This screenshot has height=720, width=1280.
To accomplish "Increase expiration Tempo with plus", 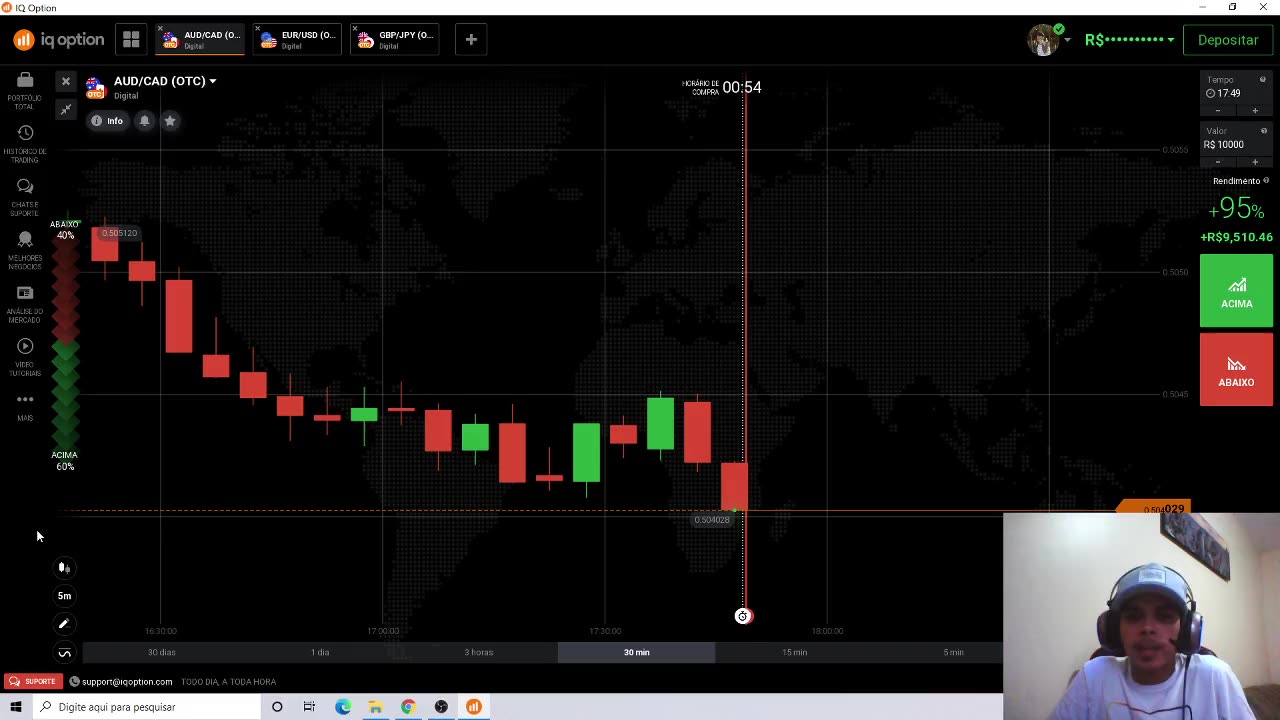I will point(1255,110).
